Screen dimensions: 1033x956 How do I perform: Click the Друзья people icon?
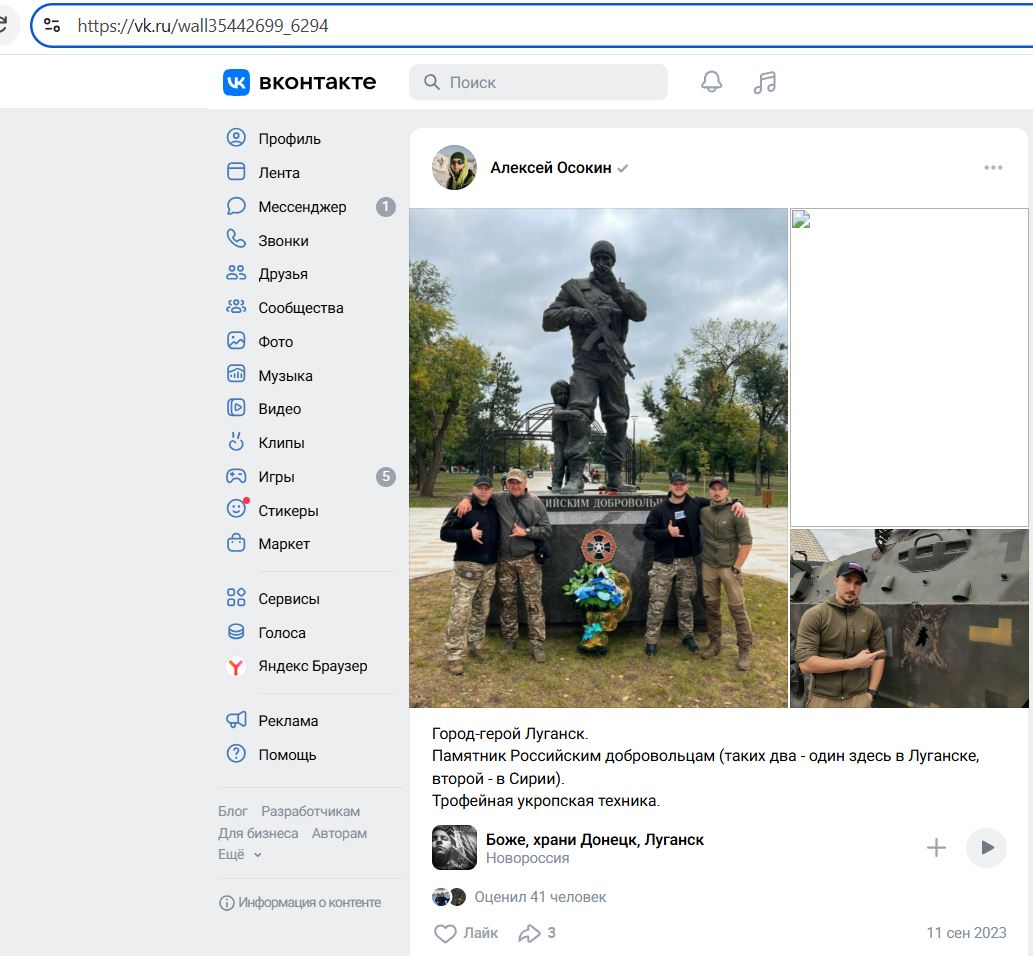236,273
